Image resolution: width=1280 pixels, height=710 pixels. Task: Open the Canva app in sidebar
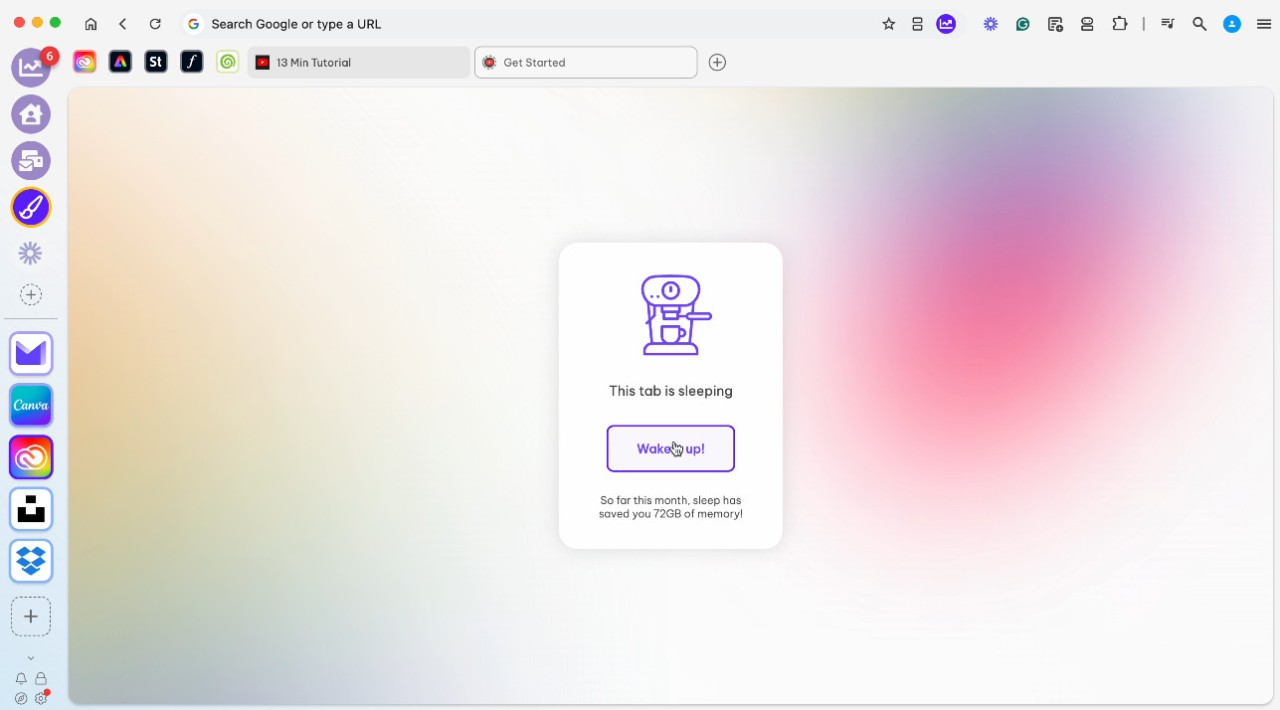coord(31,405)
